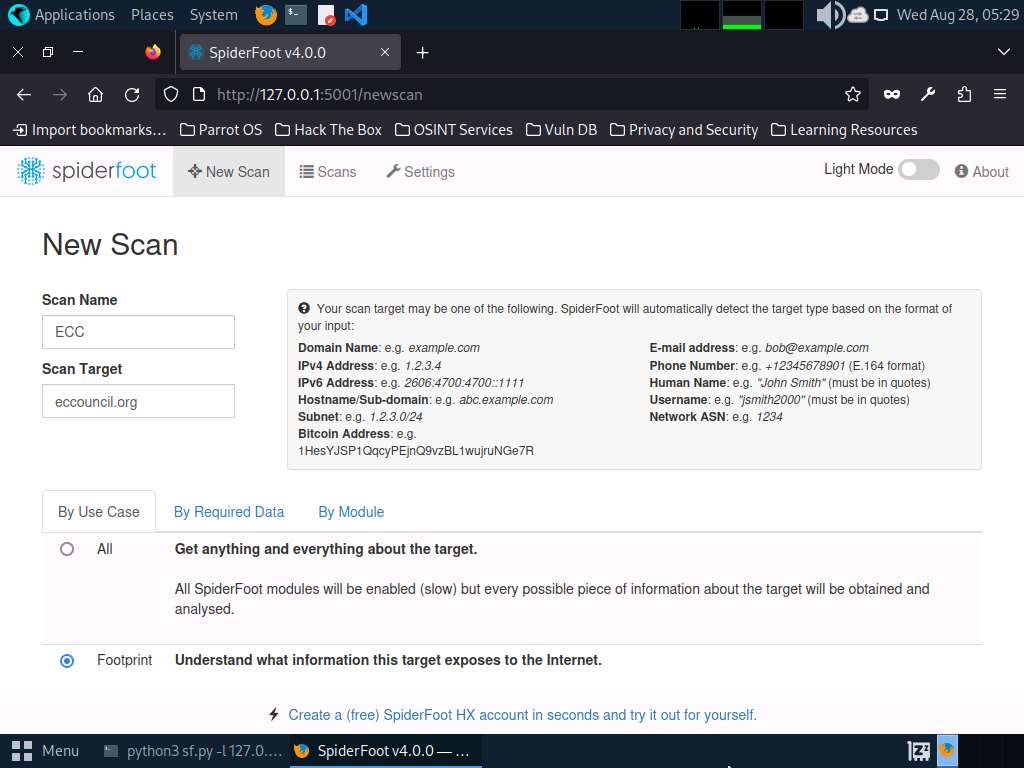Select the Footprint radio button

[x=67, y=661]
